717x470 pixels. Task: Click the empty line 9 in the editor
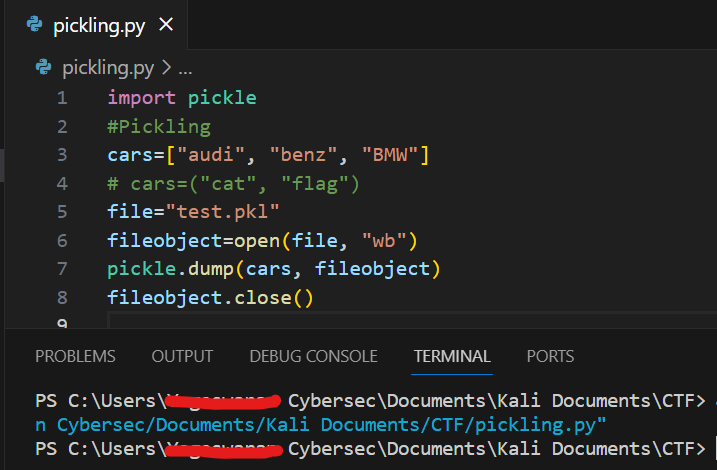412,320
